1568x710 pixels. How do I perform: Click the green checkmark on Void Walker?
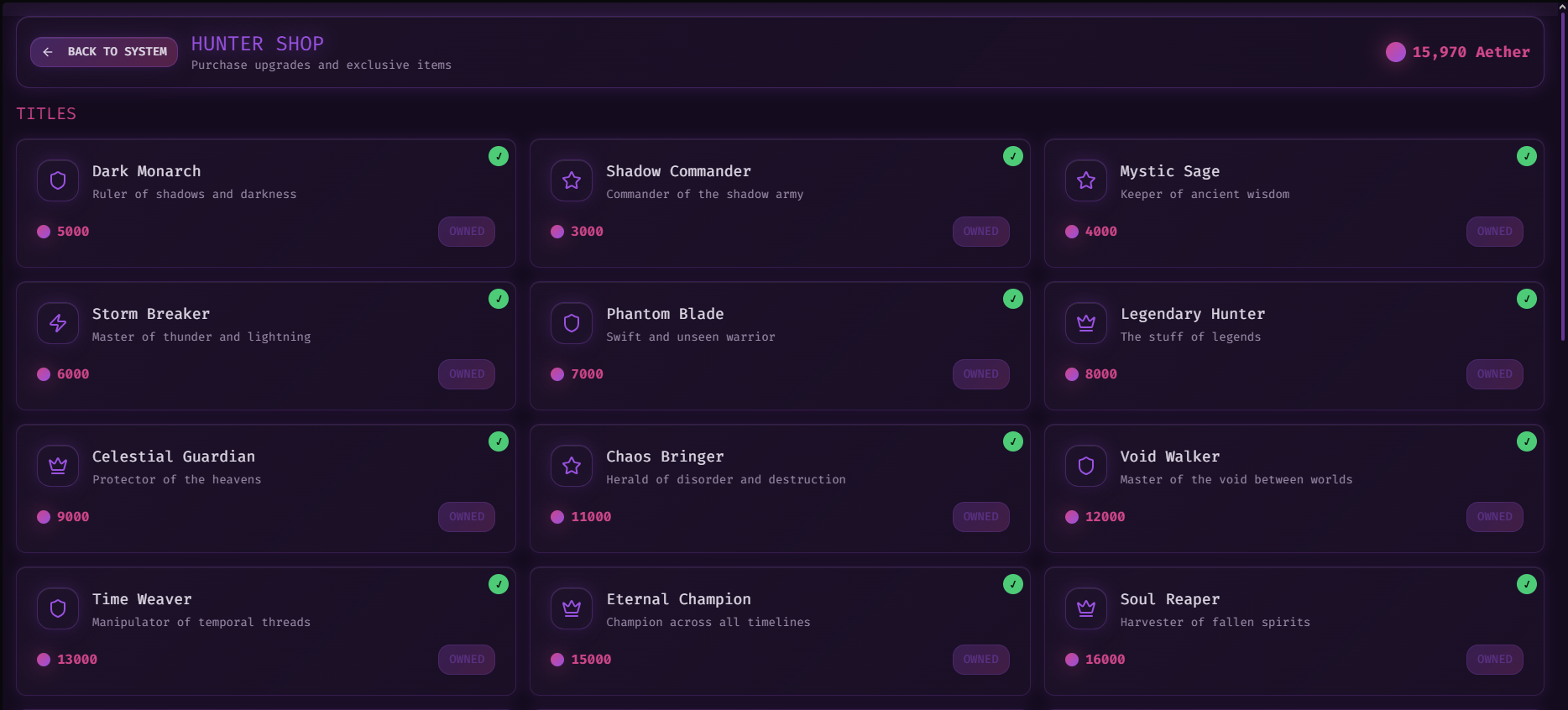coord(1527,441)
